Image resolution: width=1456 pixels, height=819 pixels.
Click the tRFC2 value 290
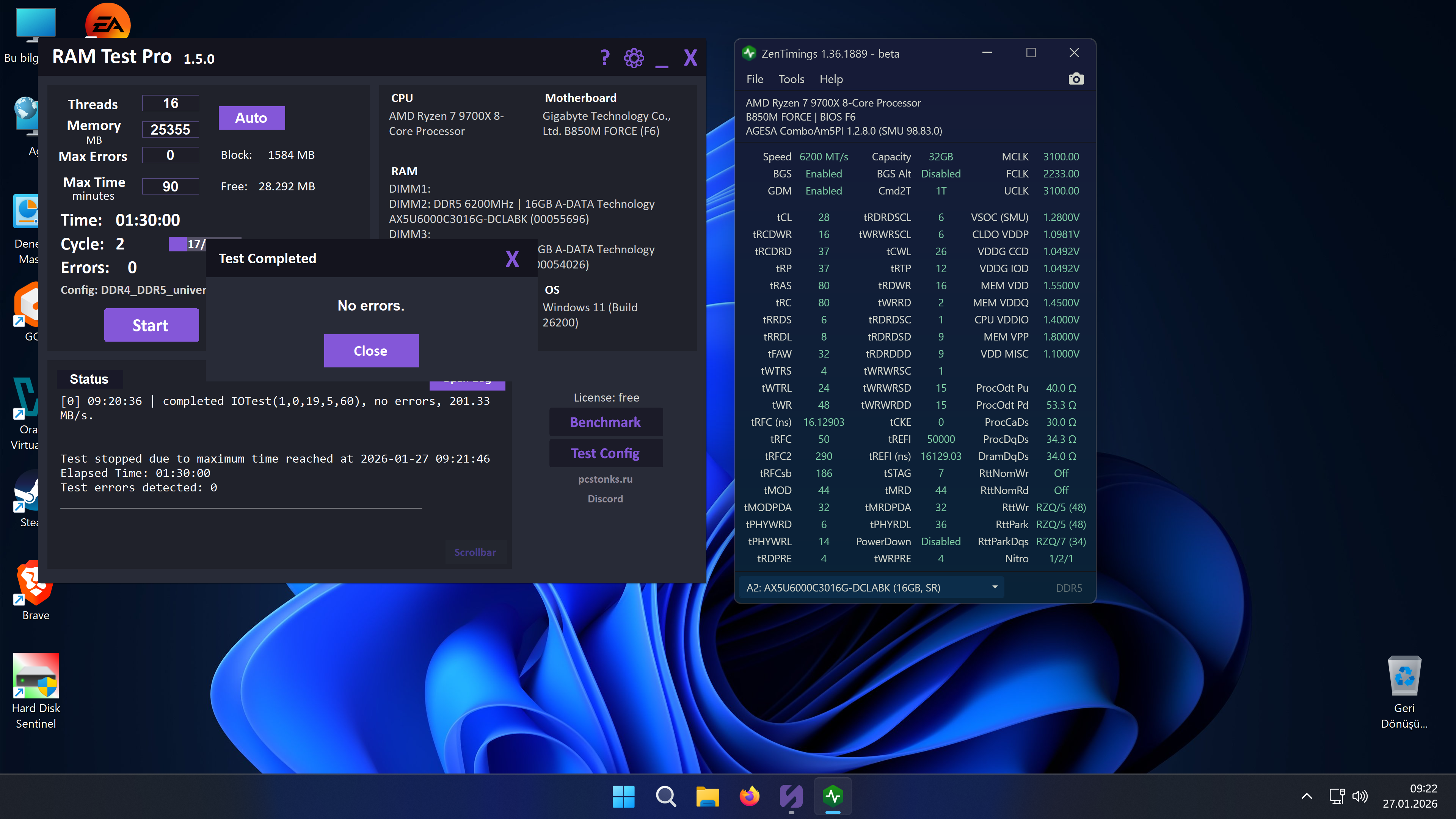824,456
